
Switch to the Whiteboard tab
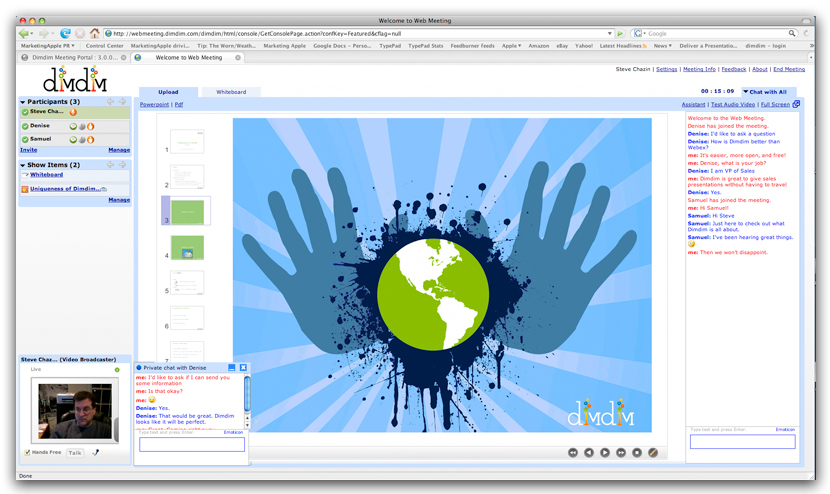[x=231, y=92]
